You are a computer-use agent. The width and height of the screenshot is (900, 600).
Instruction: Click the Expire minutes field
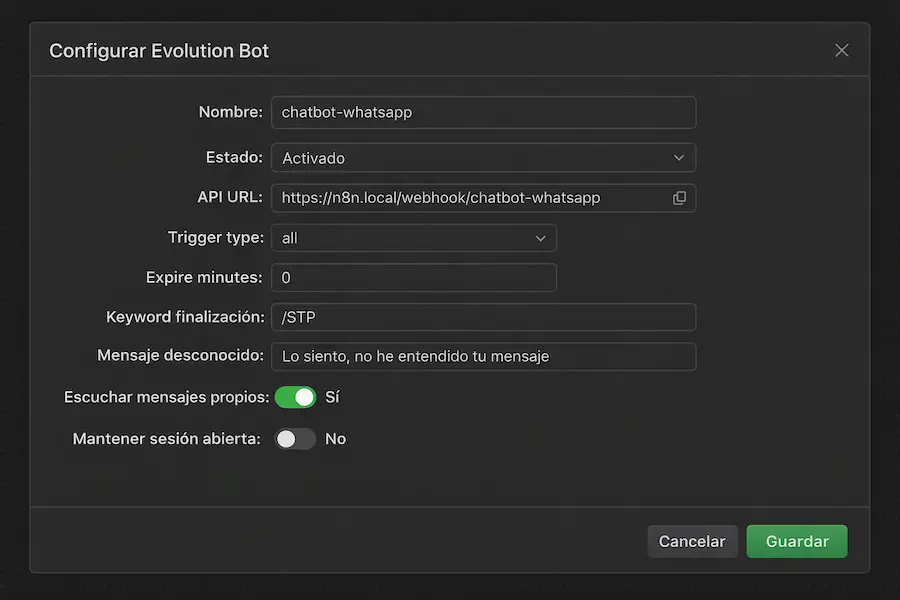(413, 277)
